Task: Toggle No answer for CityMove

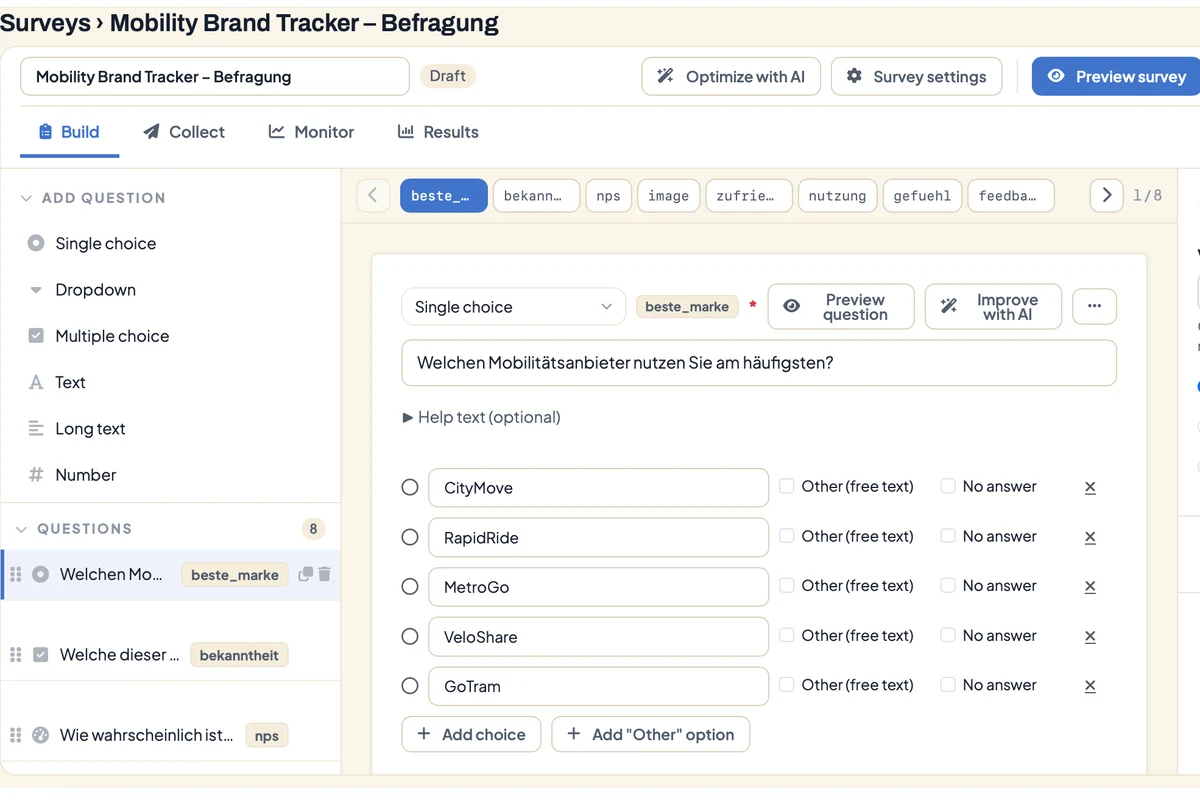Action: pyautogui.click(x=948, y=486)
